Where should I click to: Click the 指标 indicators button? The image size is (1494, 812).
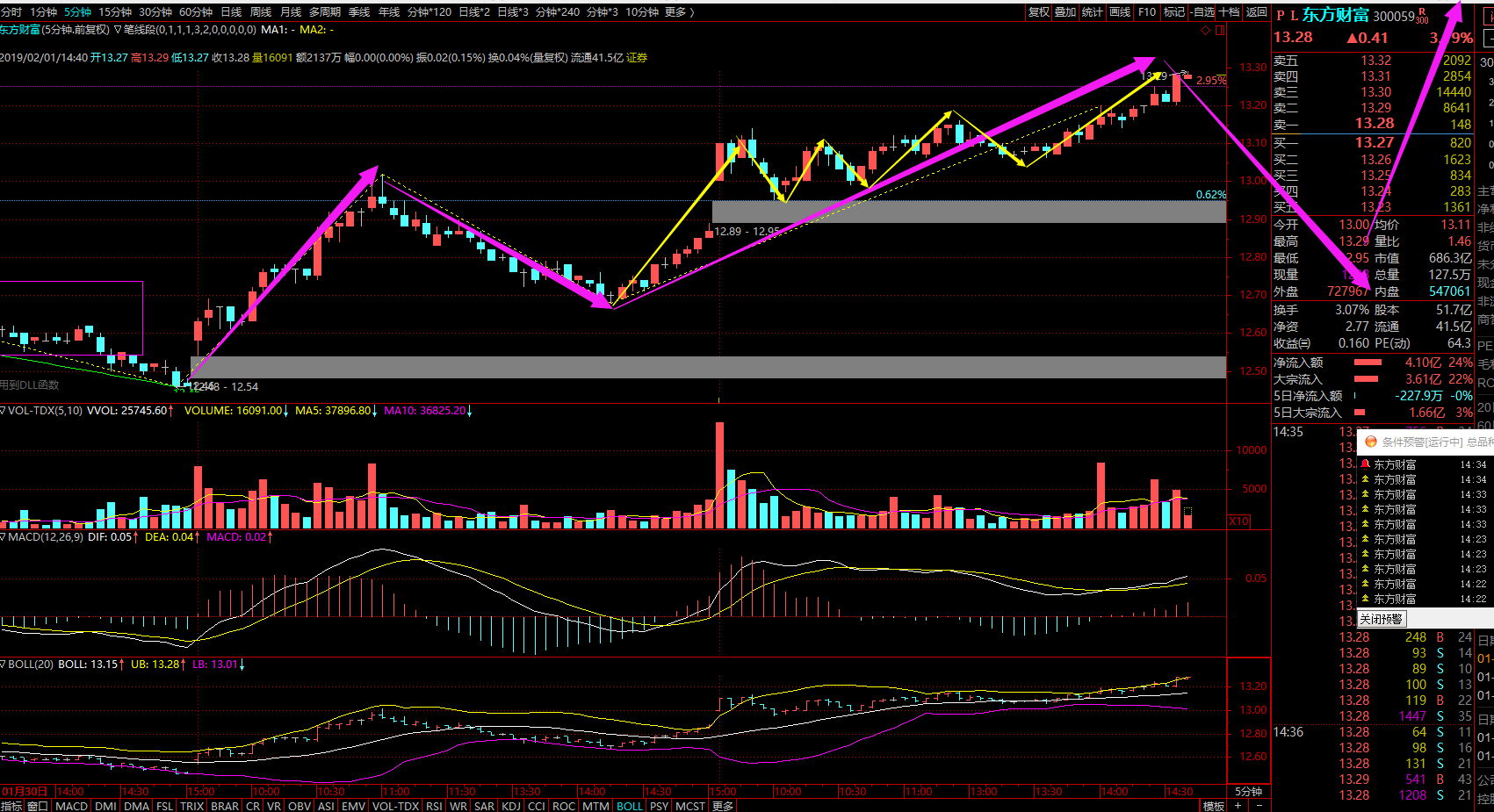(x=11, y=806)
